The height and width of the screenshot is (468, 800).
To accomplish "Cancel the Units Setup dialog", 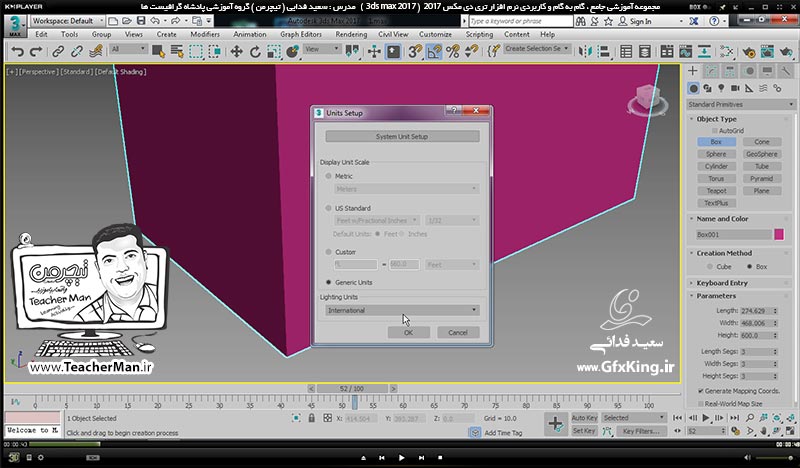I will (458, 333).
